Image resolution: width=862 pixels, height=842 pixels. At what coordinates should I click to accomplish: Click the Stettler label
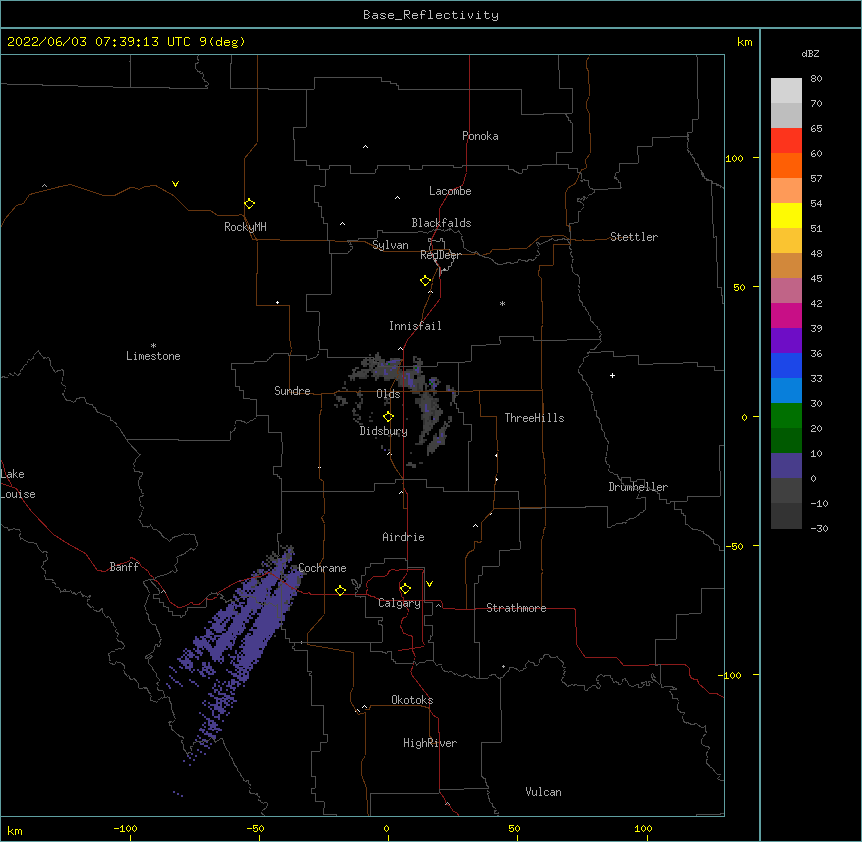click(x=633, y=237)
